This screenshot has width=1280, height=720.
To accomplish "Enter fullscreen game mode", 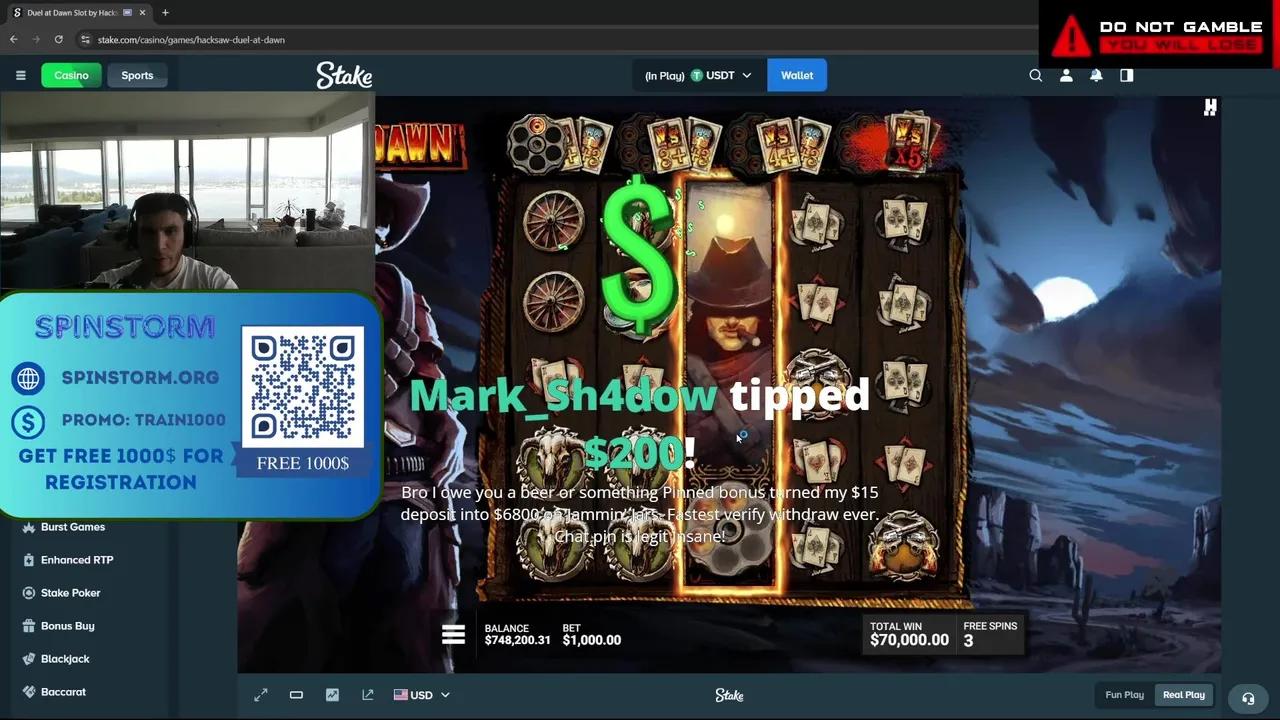I will (261, 695).
